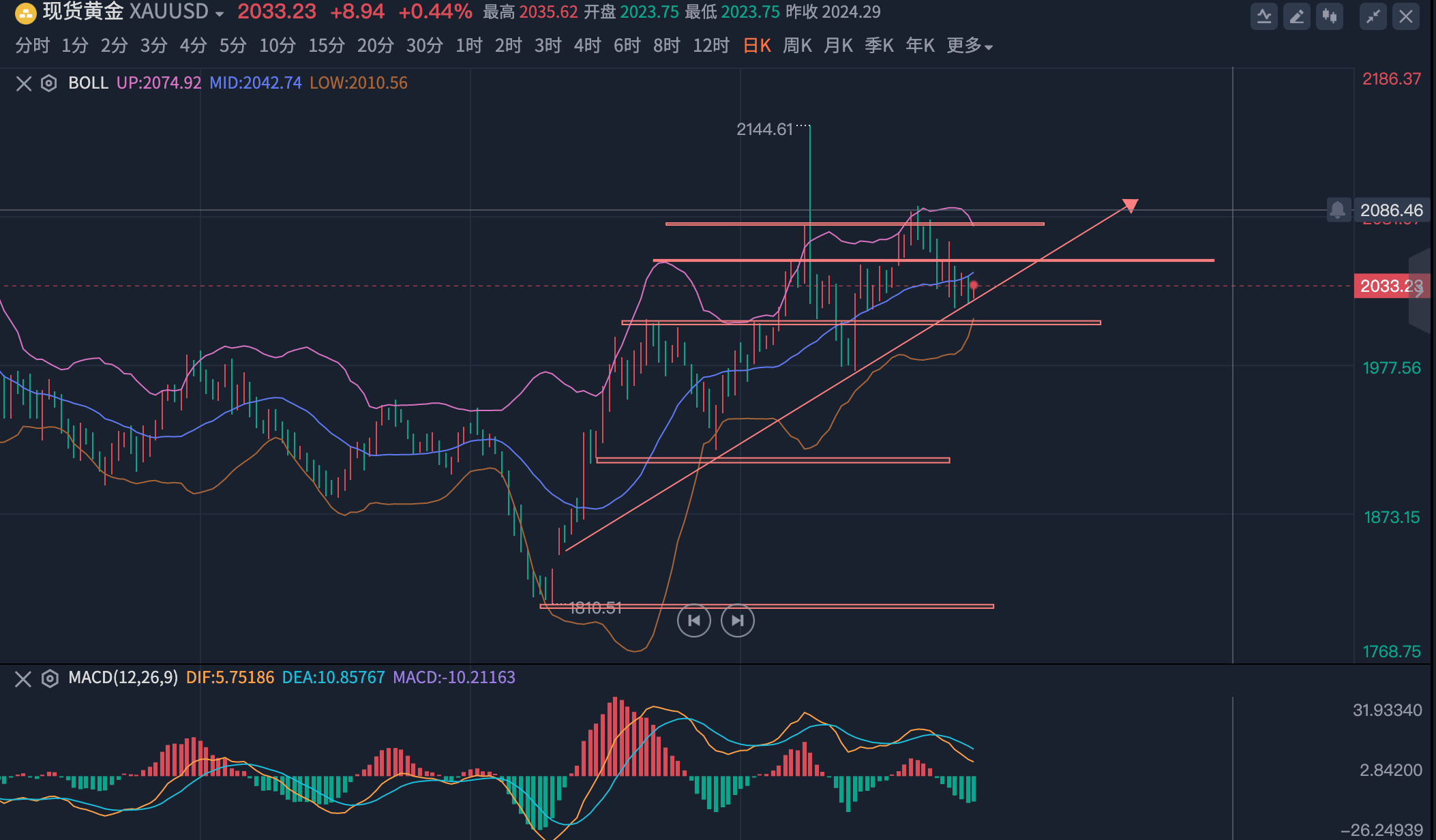1436x840 pixels.
Task: Open the indicator line chart icon
Action: pos(1263,16)
